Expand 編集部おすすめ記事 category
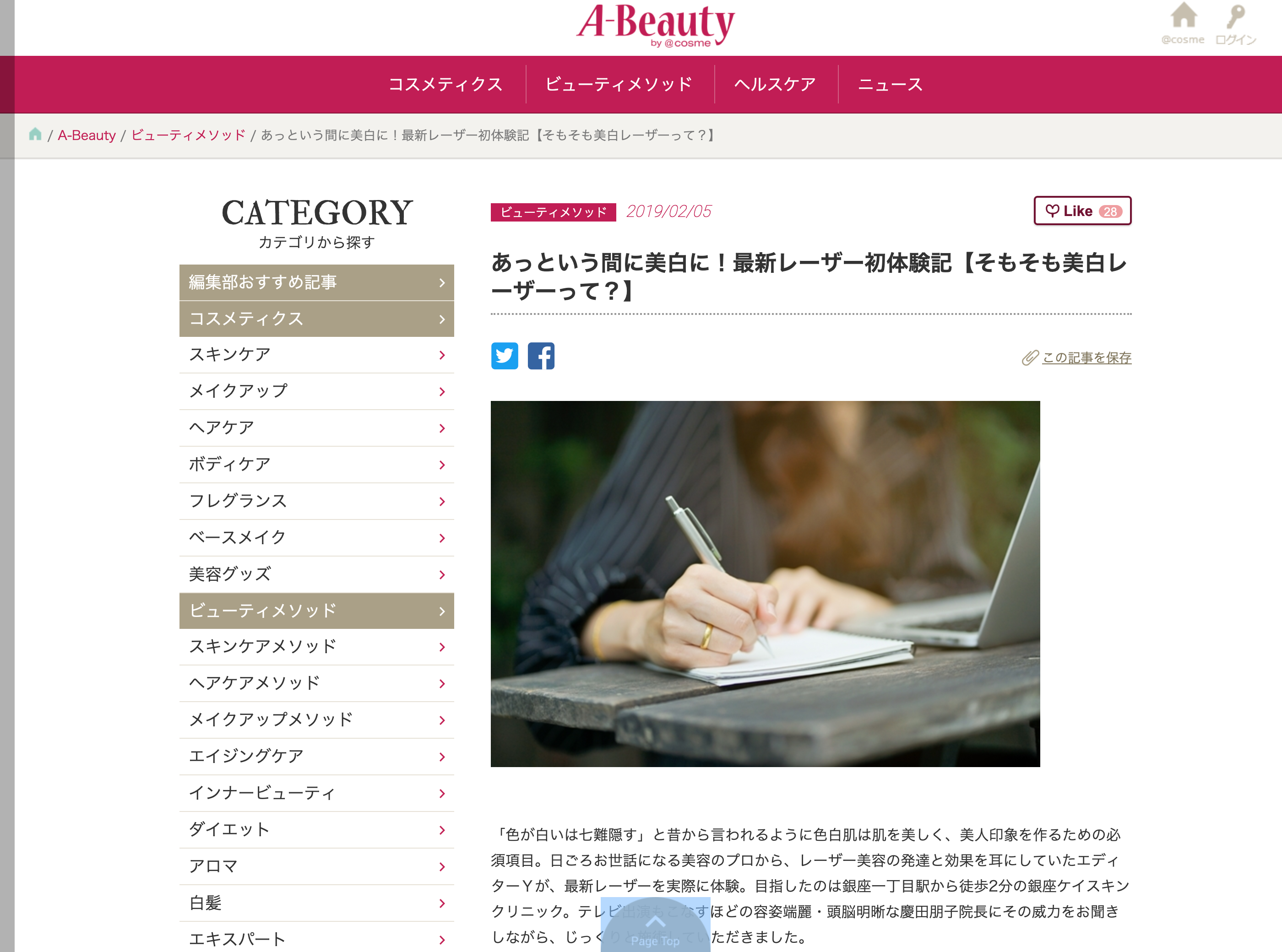1282x952 pixels. pos(316,282)
